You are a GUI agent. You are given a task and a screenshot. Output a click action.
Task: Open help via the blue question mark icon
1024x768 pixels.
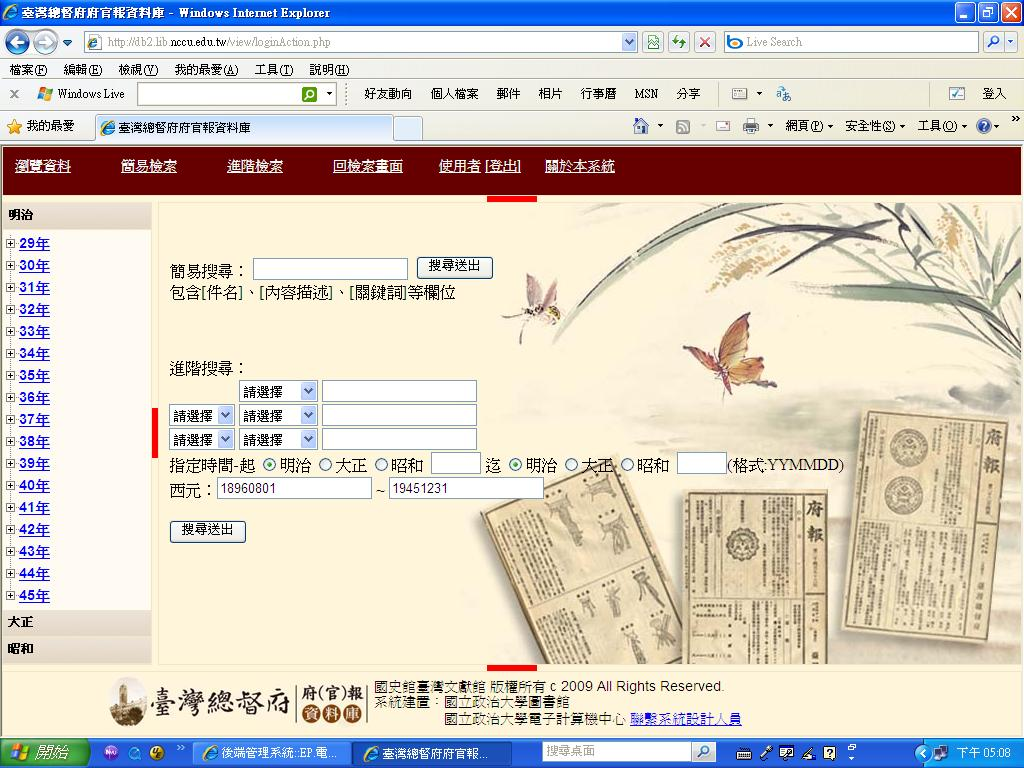[x=983, y=125]
